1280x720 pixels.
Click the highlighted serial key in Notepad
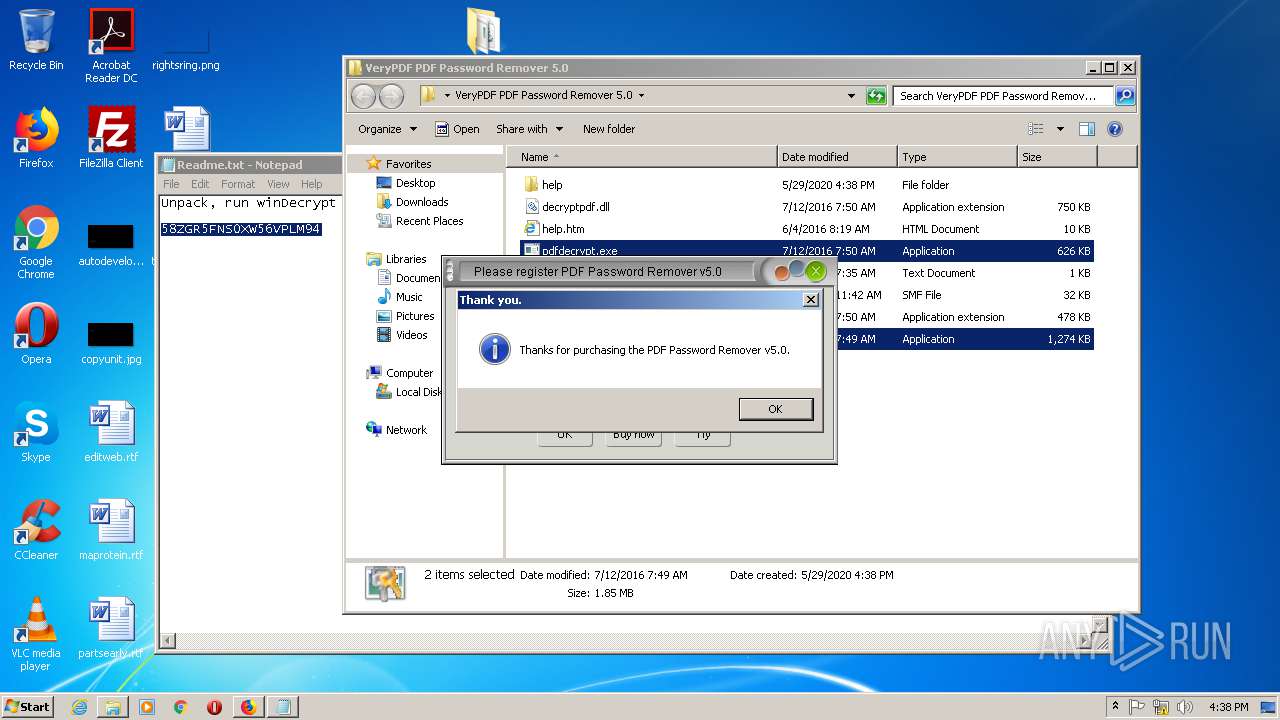(x=241, y=229)
